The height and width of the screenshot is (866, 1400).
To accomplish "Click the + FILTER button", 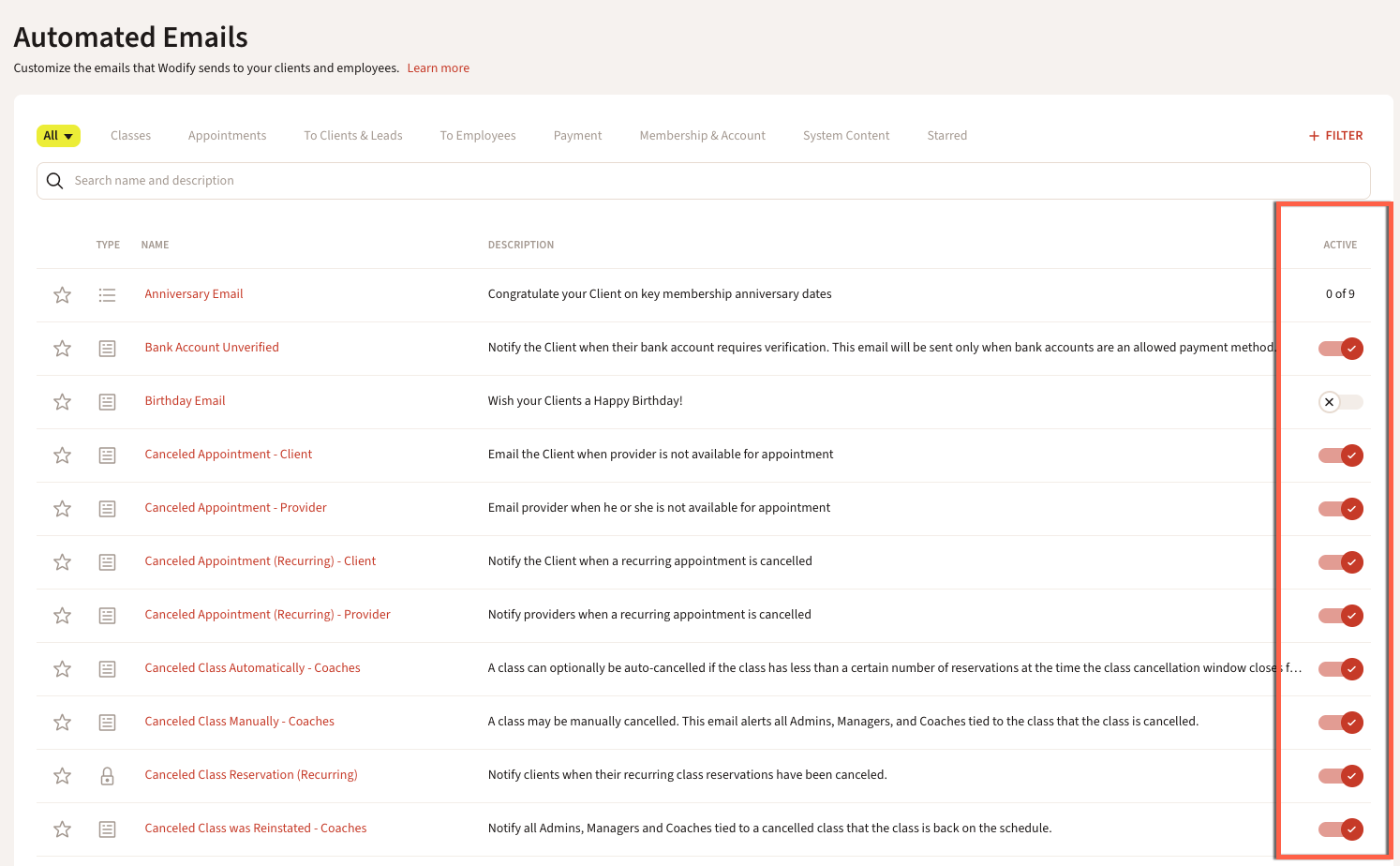I will [x=1336, y=136].
